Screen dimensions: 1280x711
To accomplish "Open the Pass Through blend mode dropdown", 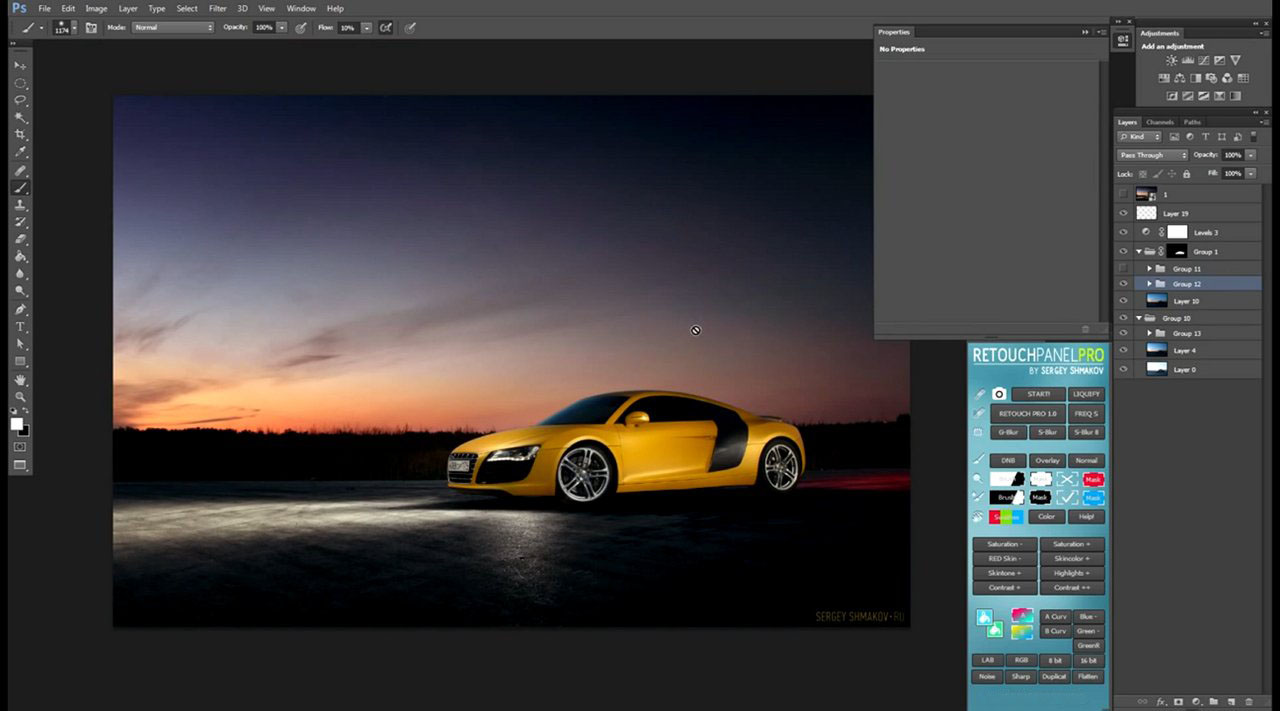I will point(1152,155).
